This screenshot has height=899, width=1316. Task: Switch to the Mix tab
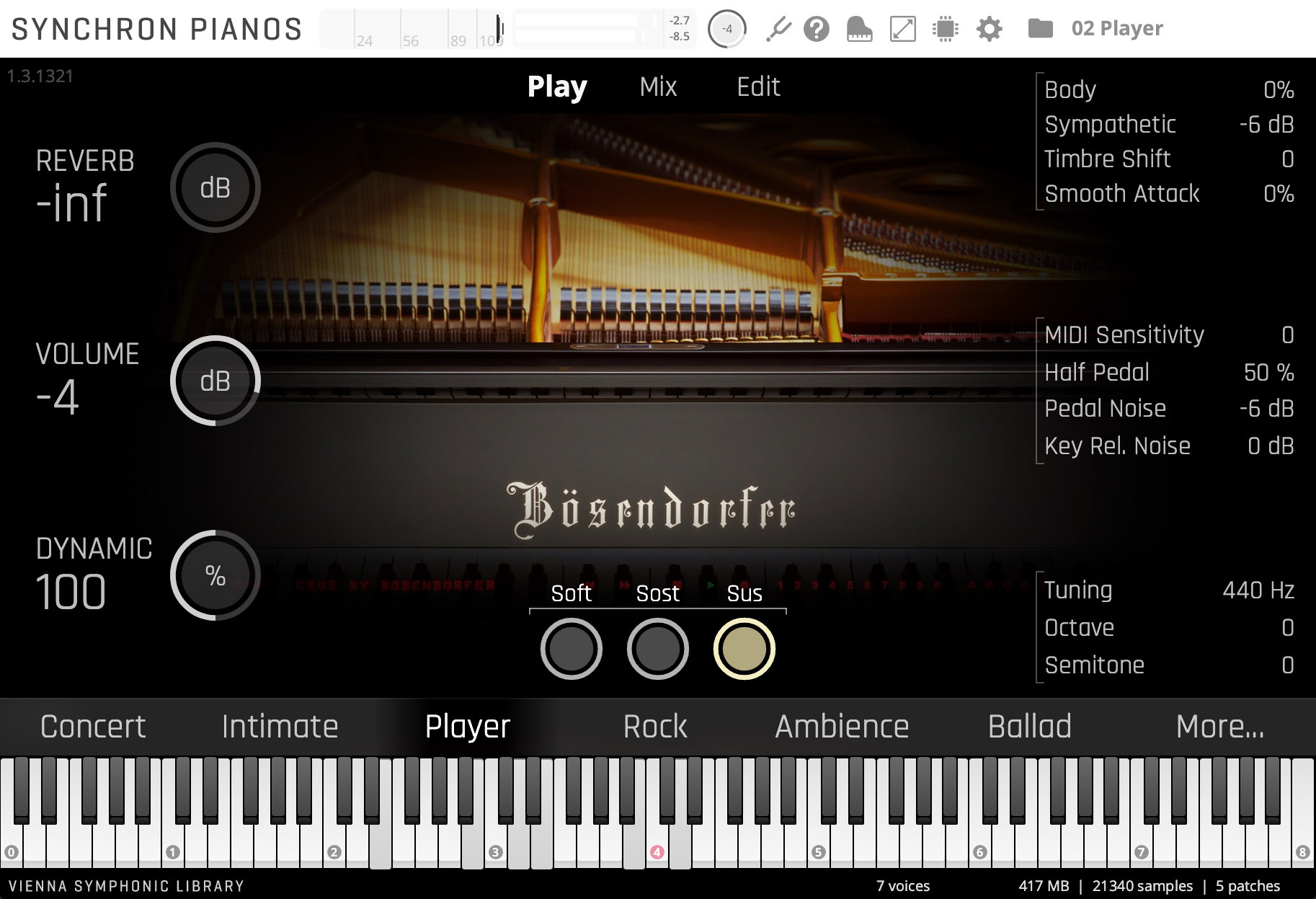click(x=657, y=87)
